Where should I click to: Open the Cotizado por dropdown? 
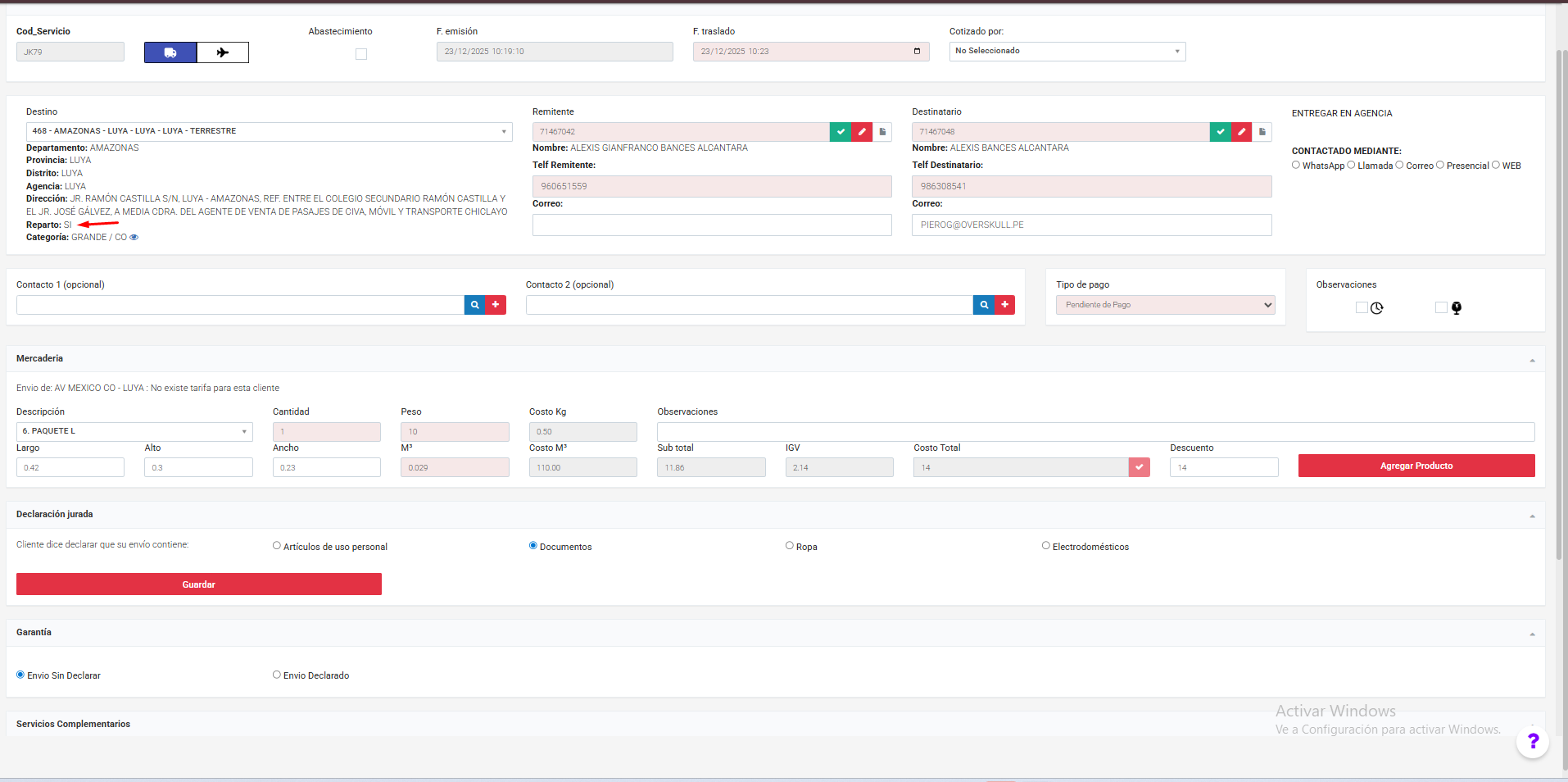tap(1067, 52)
